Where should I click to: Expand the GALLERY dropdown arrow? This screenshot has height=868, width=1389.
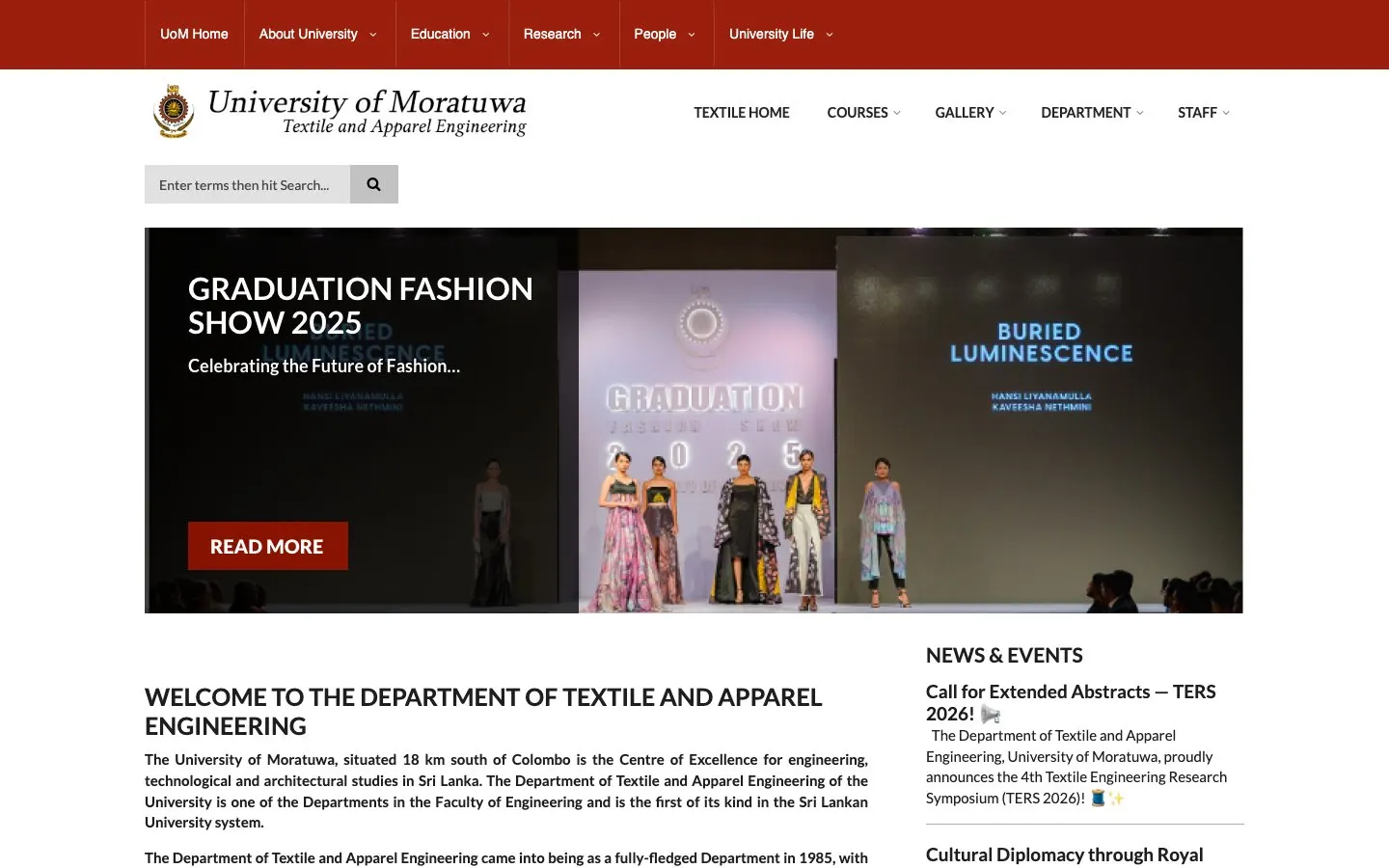click(1003, 113)
